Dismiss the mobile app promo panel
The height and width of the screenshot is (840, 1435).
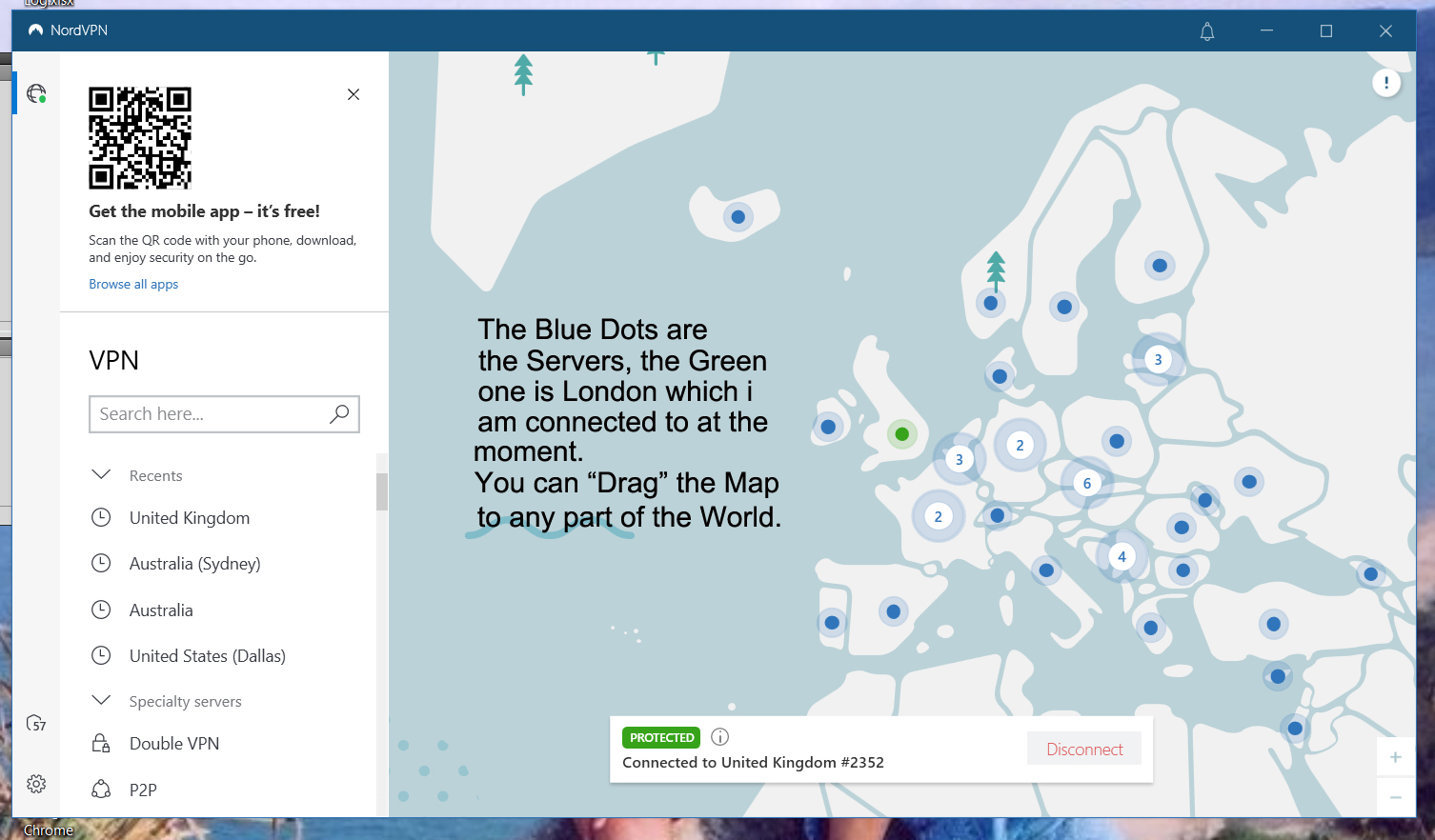point(354,94)
